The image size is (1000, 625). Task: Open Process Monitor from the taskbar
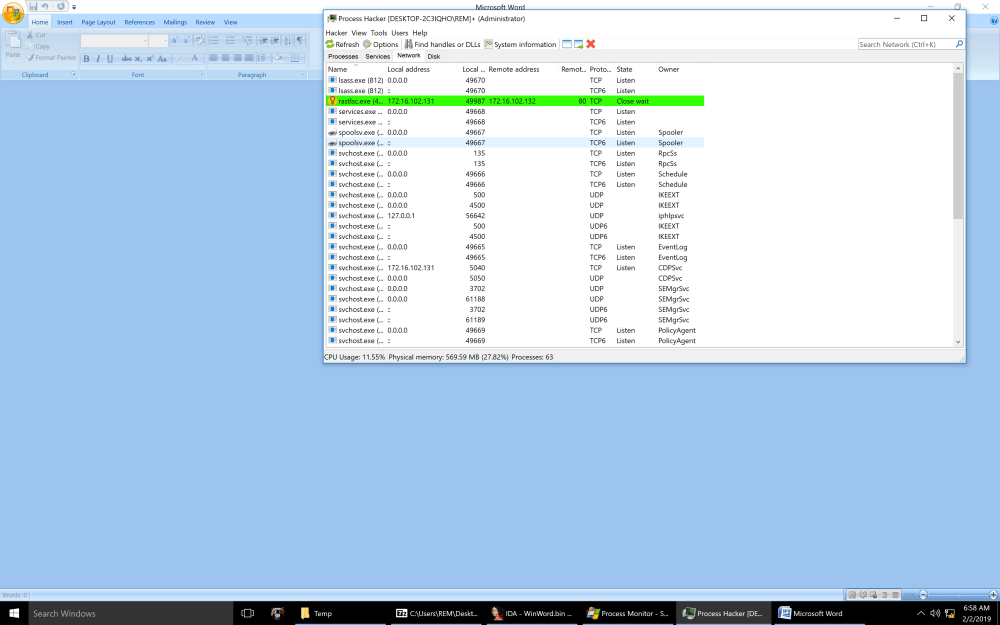pos(627,613)
